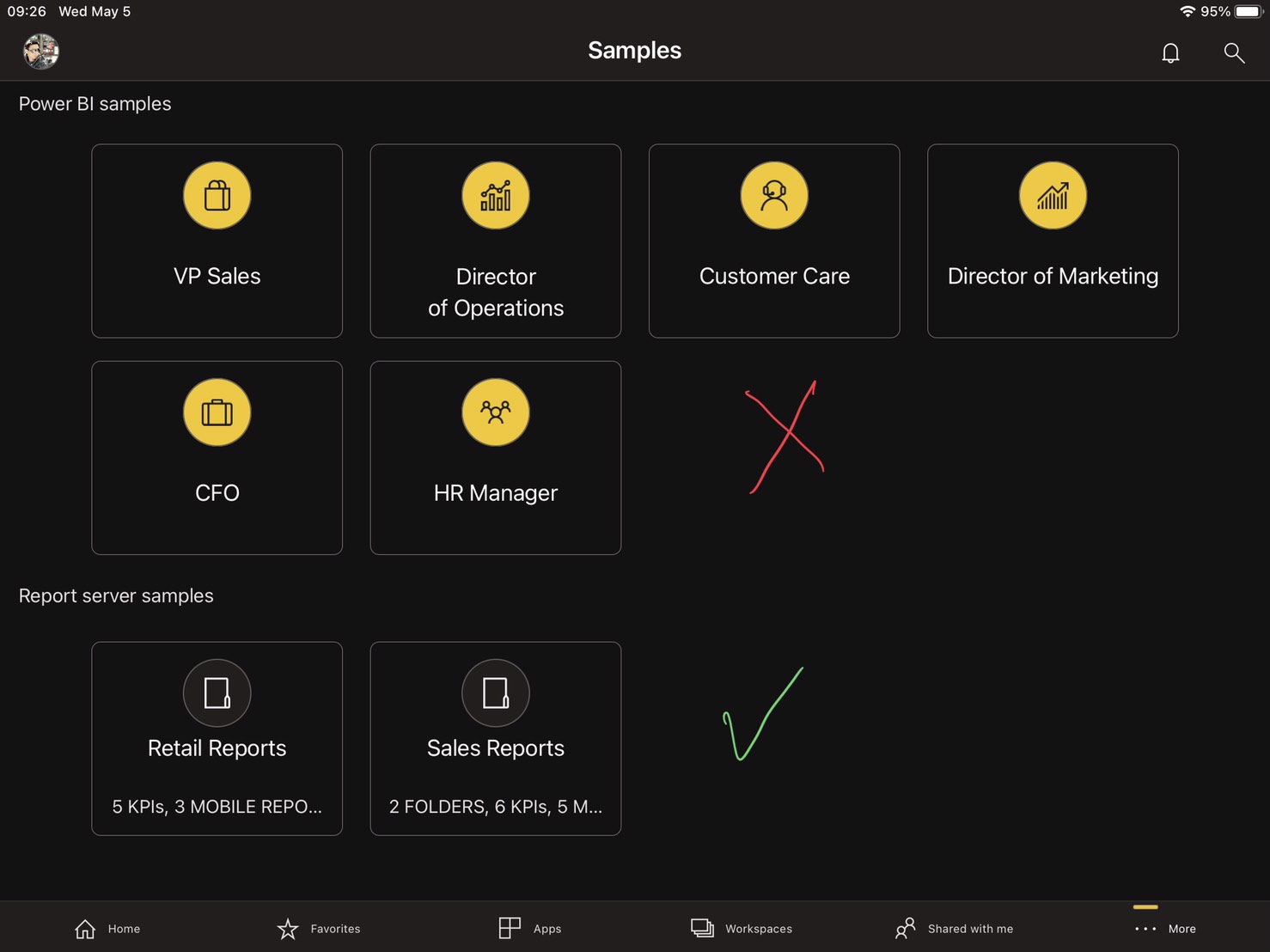Switch to the Workspaces tab label

tap(759, 929)
